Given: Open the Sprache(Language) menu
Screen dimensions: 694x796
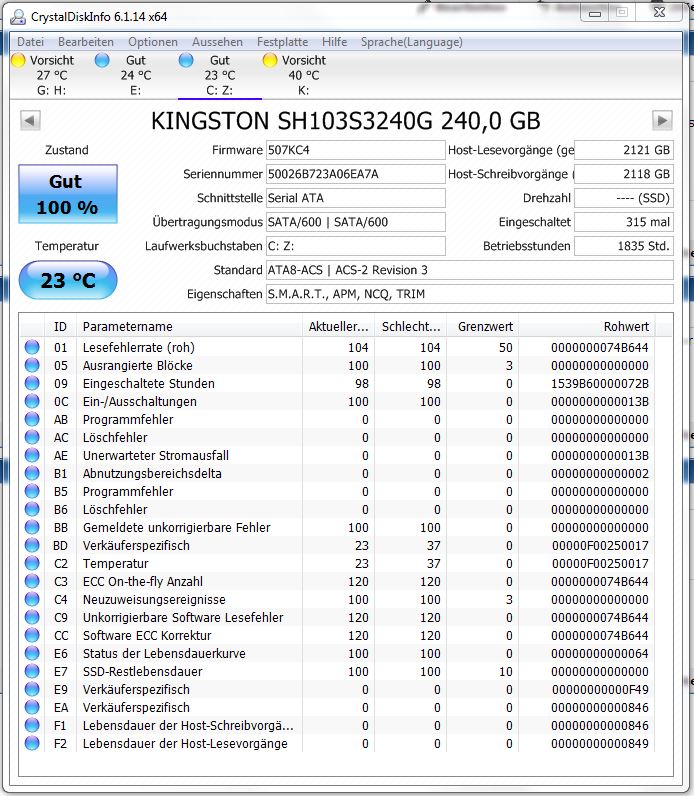Looking at the screenshot, I should (x=412, y=42).
